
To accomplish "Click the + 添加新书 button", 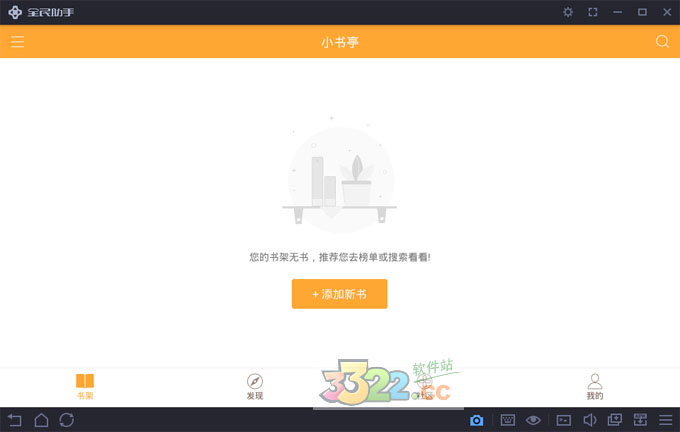I will pyautogui.click(x=339, y=294).
